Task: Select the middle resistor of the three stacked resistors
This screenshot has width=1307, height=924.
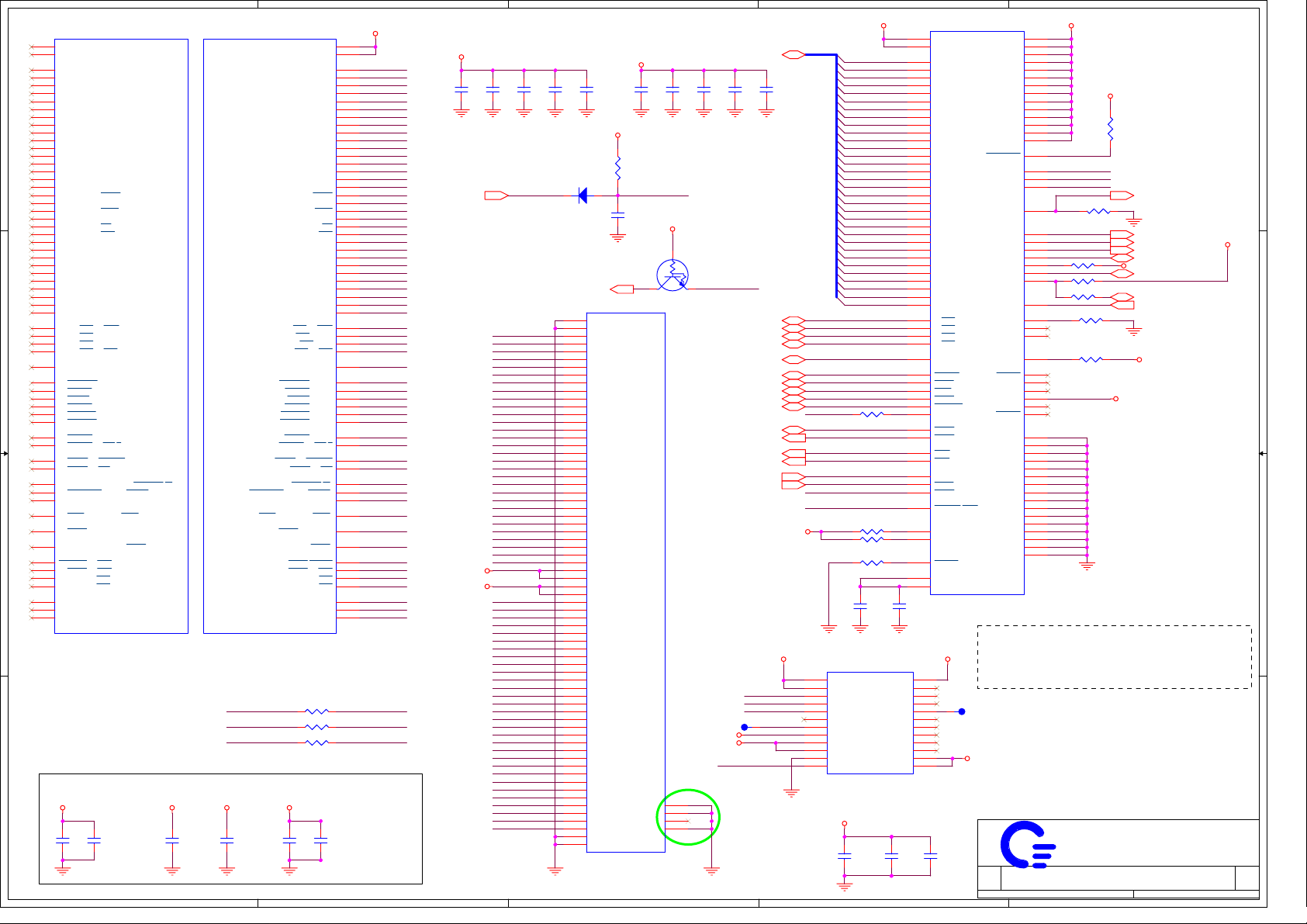Action: tap(317, 727)
